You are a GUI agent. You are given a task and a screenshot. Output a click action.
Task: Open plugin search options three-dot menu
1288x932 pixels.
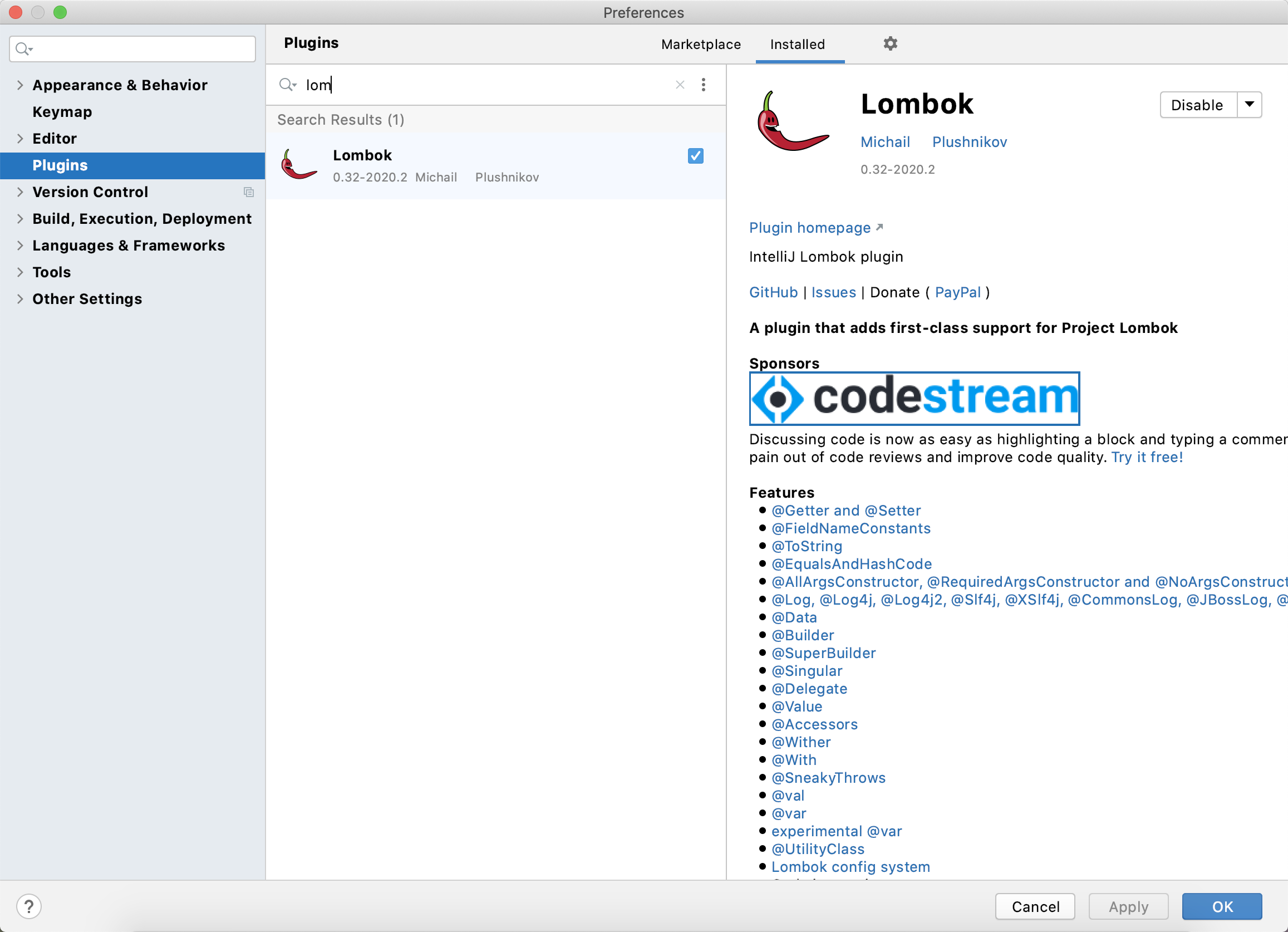coord(703,85)
